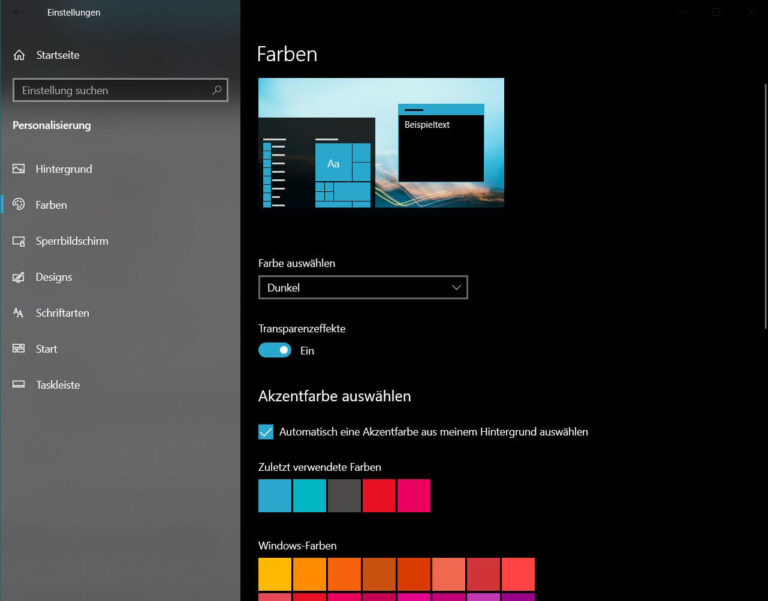Pick the recent pink color swatch

coord(414,496)
